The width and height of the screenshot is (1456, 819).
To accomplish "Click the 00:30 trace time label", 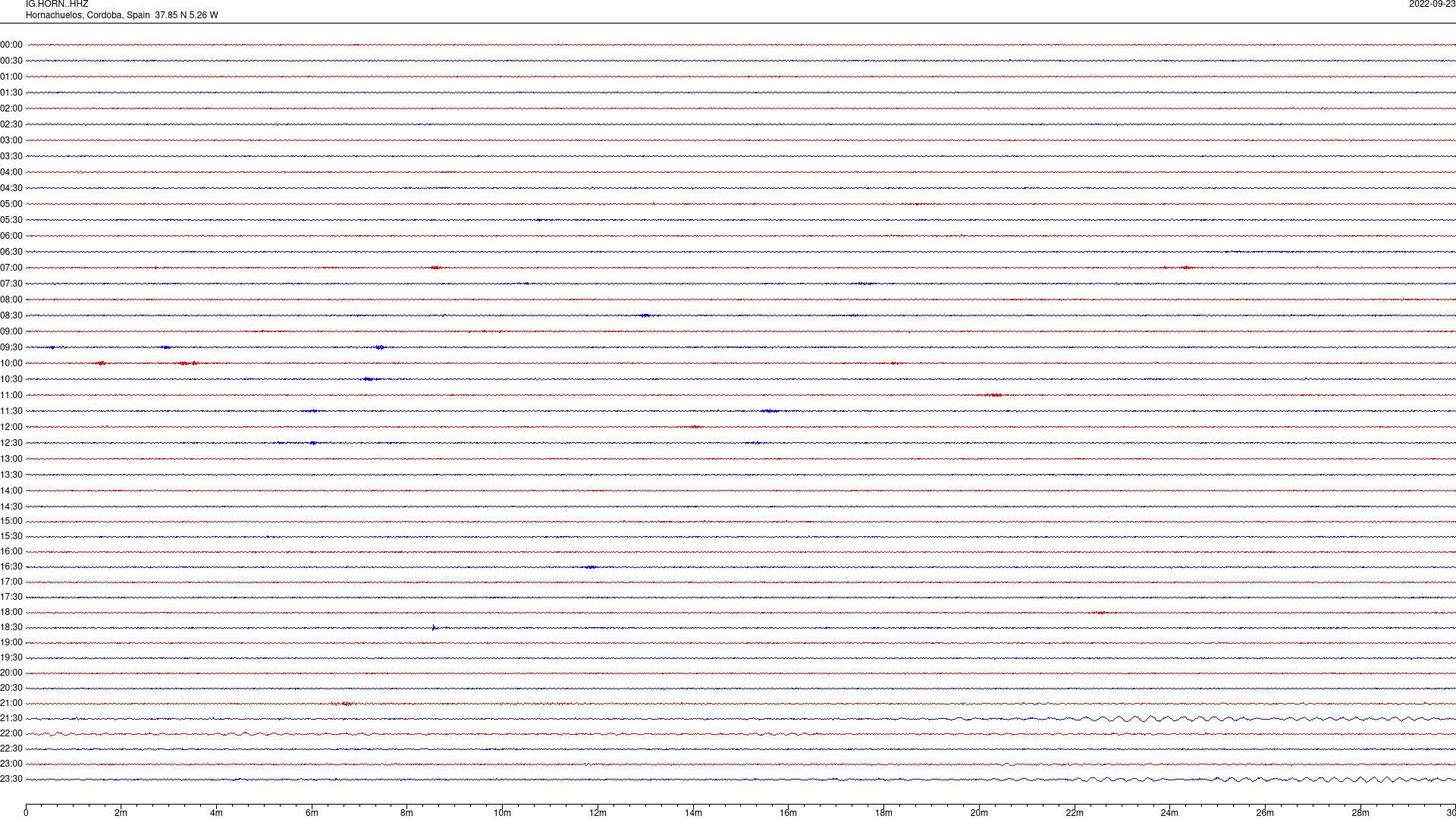I will [11, 61].
